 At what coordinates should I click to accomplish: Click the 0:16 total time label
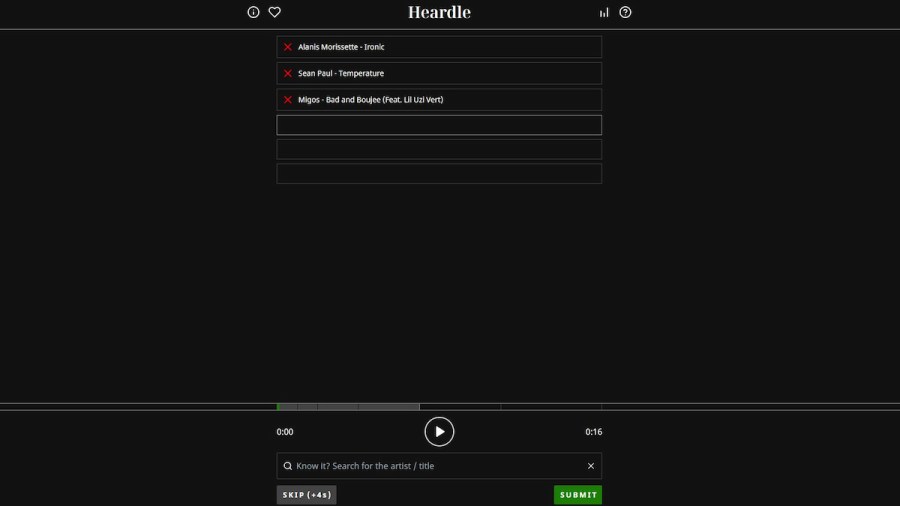pyautogui.click(x=593, y=432)
